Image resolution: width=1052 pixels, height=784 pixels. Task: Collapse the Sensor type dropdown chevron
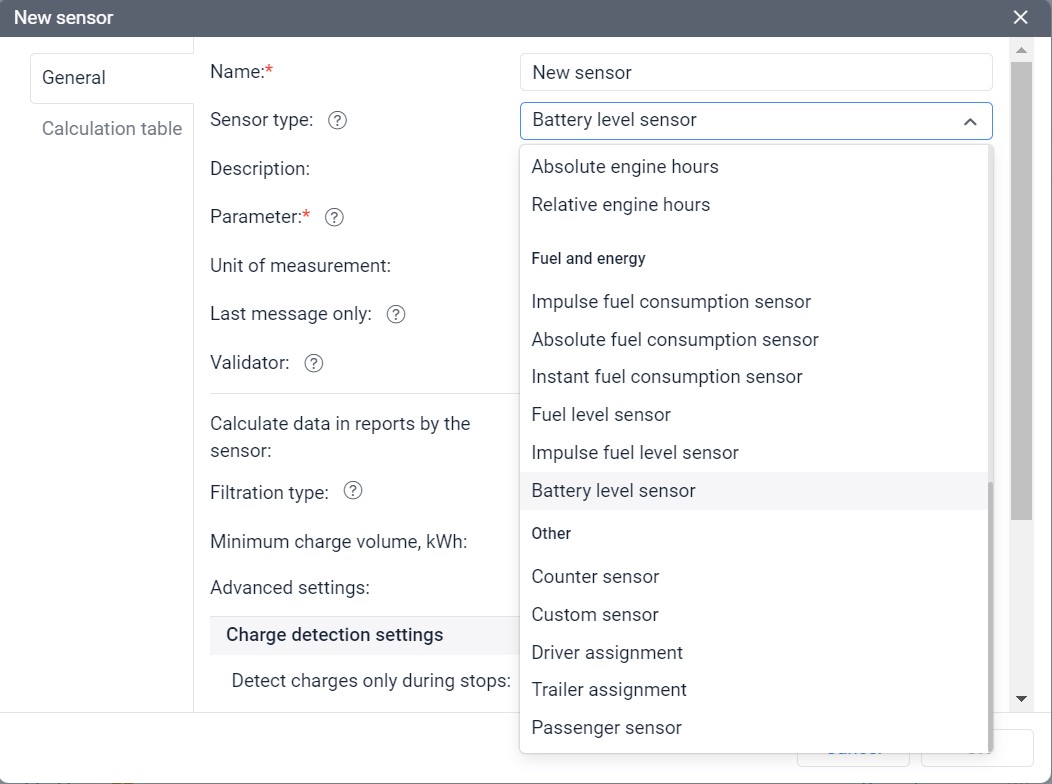pos(969,121)
